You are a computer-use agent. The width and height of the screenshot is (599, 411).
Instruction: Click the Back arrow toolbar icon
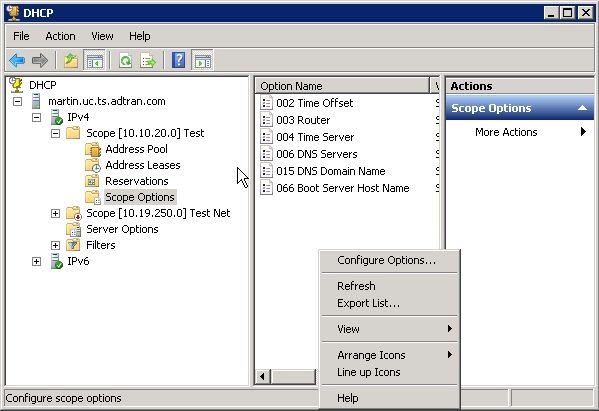[x=17, y=60]
